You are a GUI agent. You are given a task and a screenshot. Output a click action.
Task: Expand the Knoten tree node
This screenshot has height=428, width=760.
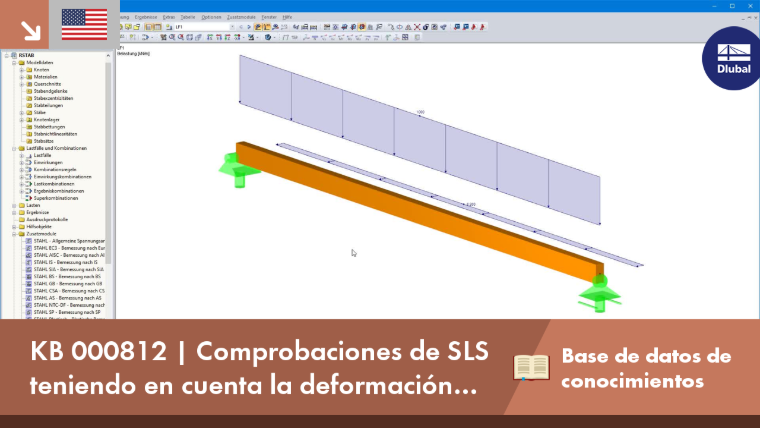coord(22,70)
